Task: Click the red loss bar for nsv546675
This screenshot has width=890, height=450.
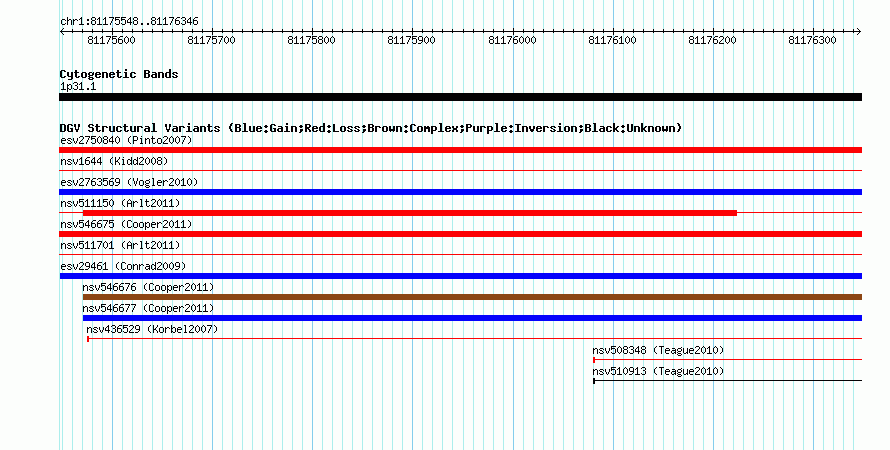Action: coord(460,234)
